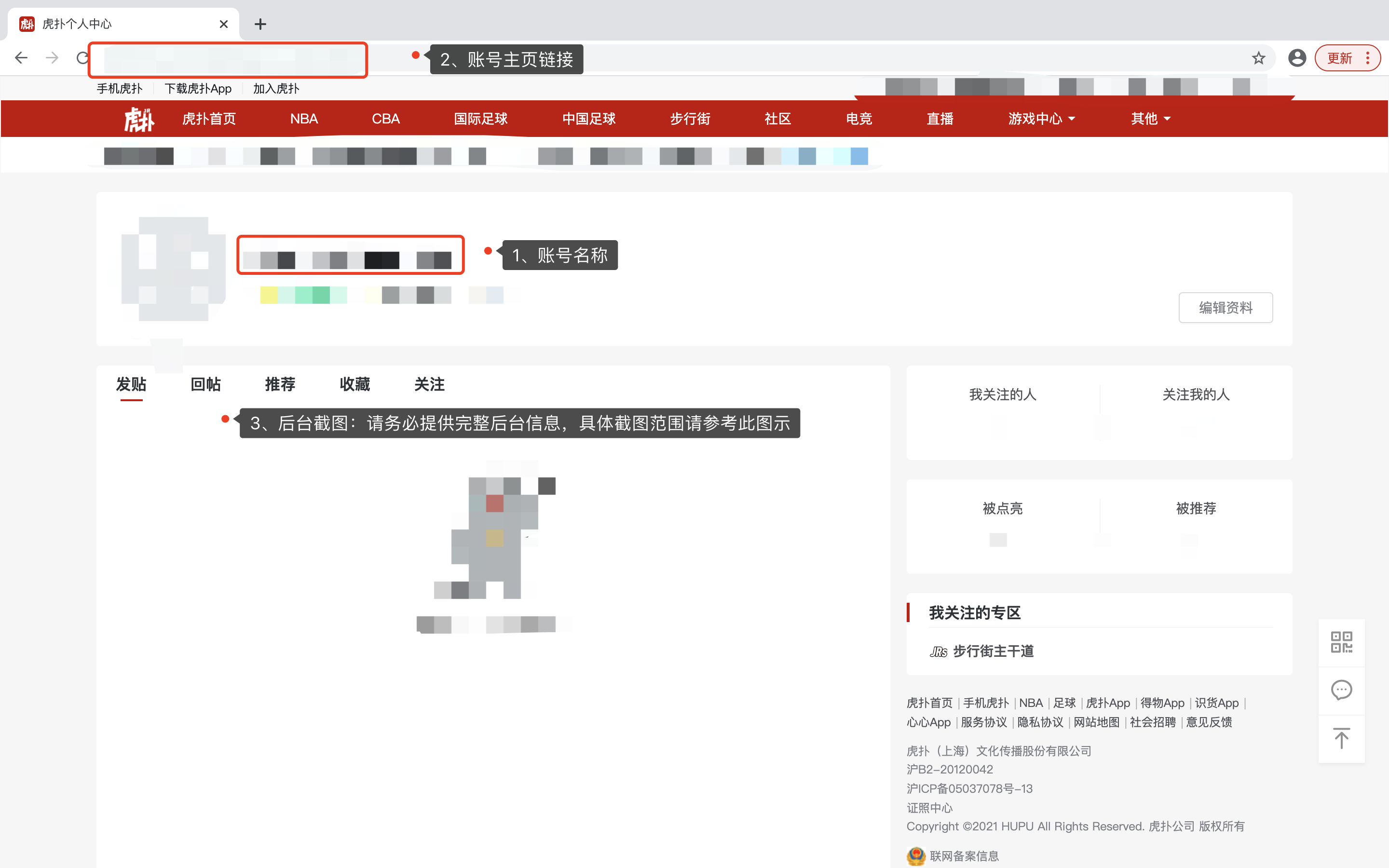
Task: Click footer 服务协议 link
Action: point(984,722)
